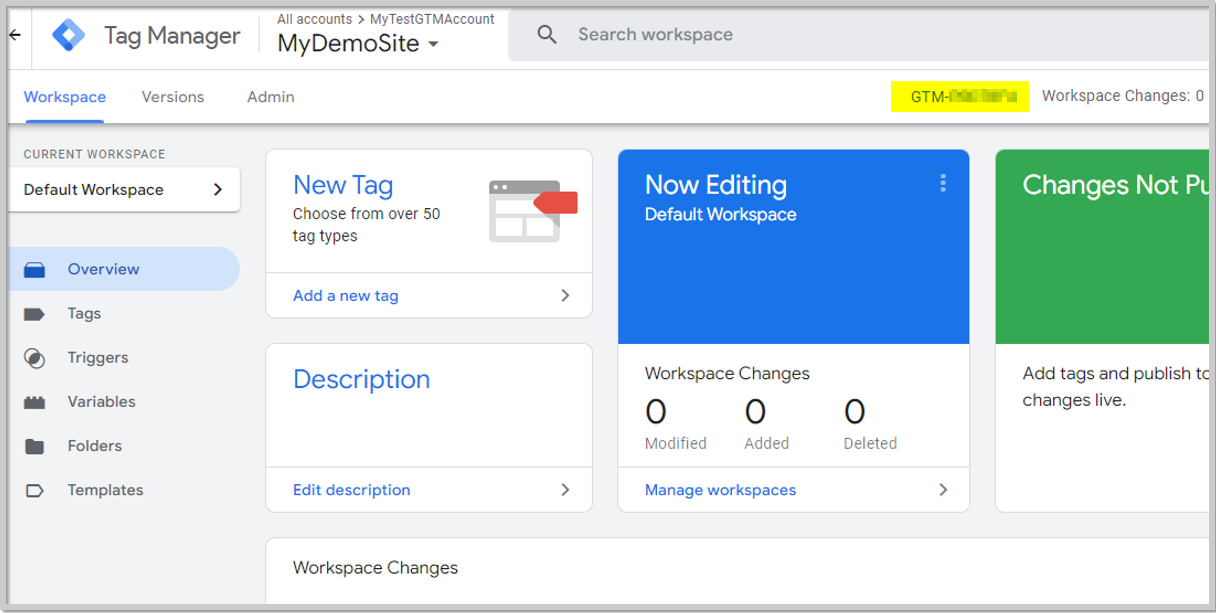This screenshot has height=613, width=1216.
Task: Click chevron next to Add a new tag
Action: [x=565, y=296]
